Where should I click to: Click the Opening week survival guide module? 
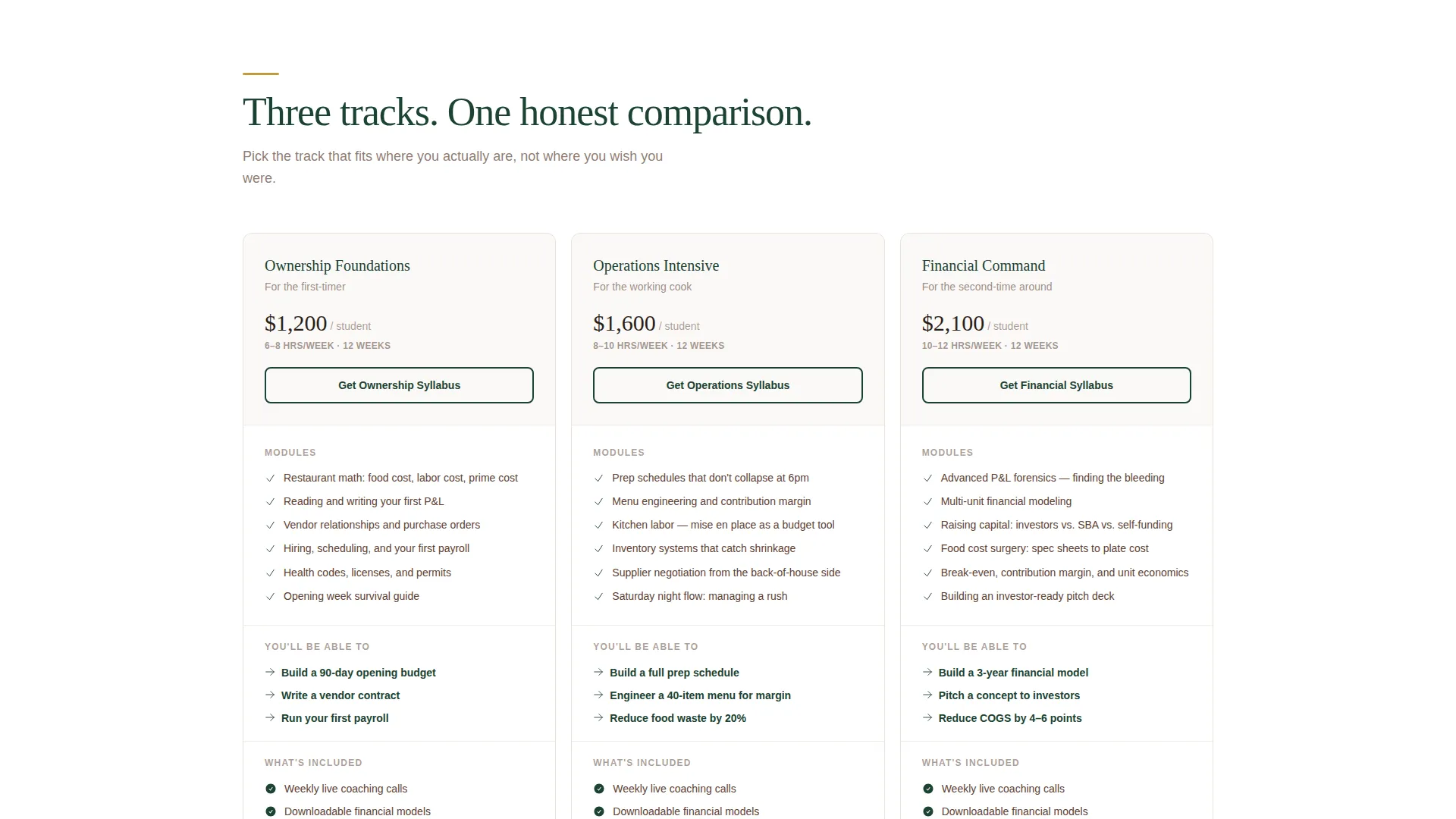pos(351,596)
